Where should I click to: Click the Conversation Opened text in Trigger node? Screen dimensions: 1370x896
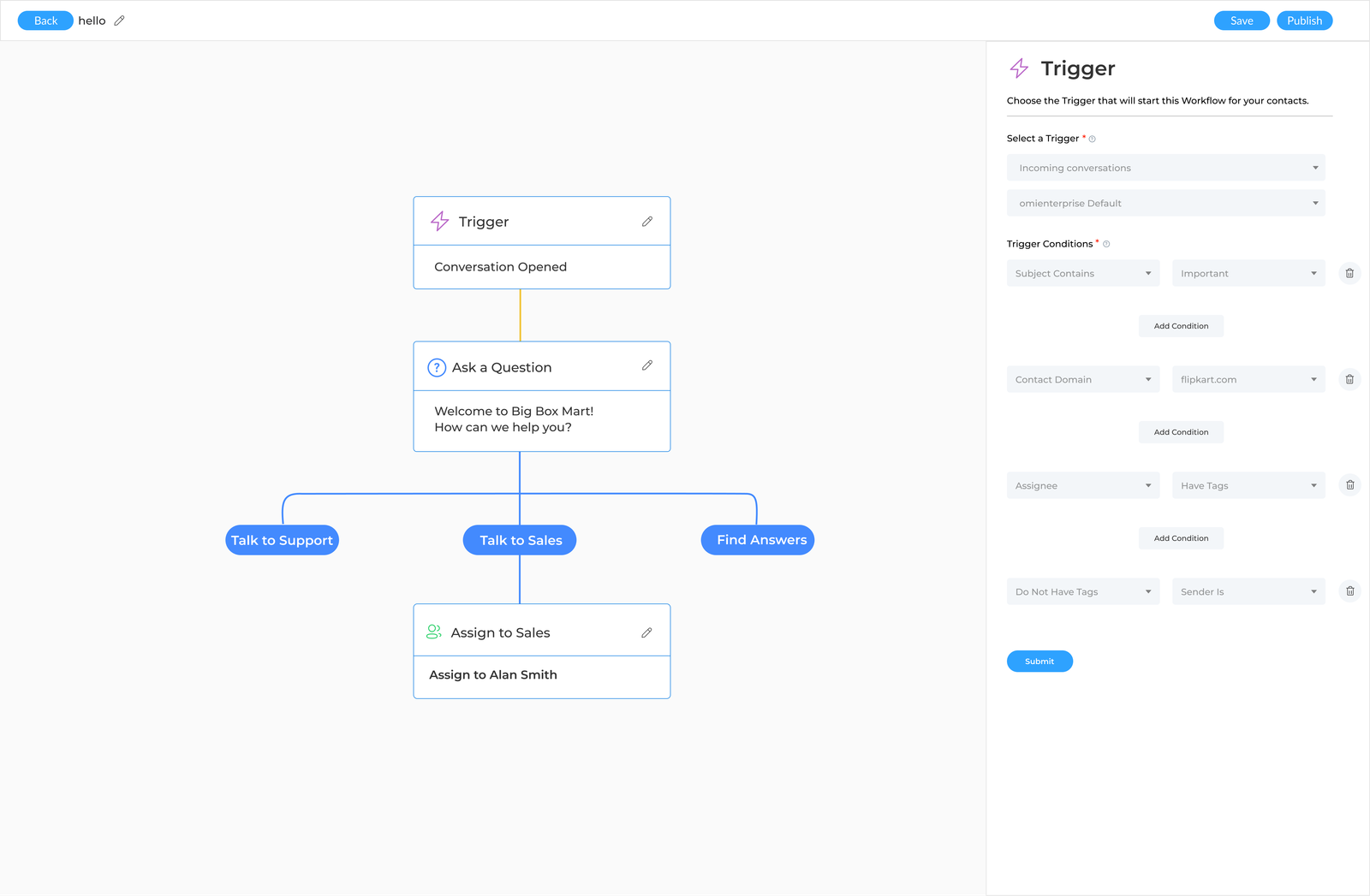(x=500, y=267)
